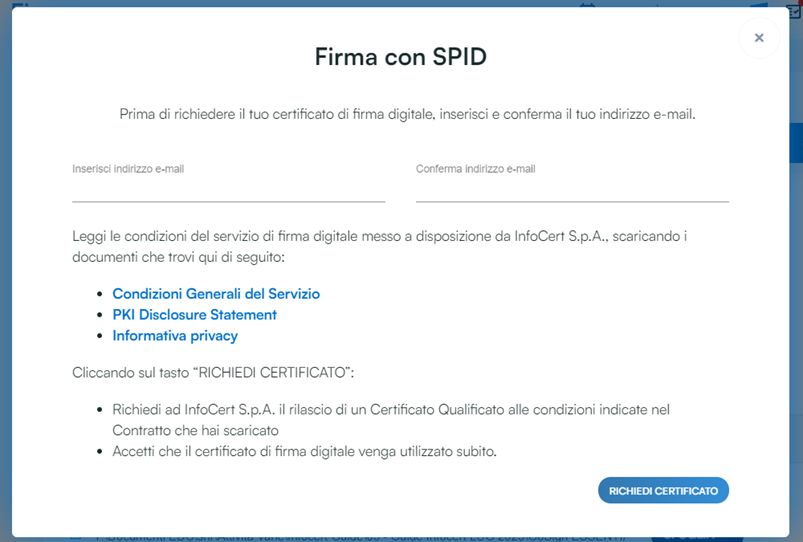Open the PKI Disclosure Statement link
Viewport: 803px width, 542px height.
(194, 315)
